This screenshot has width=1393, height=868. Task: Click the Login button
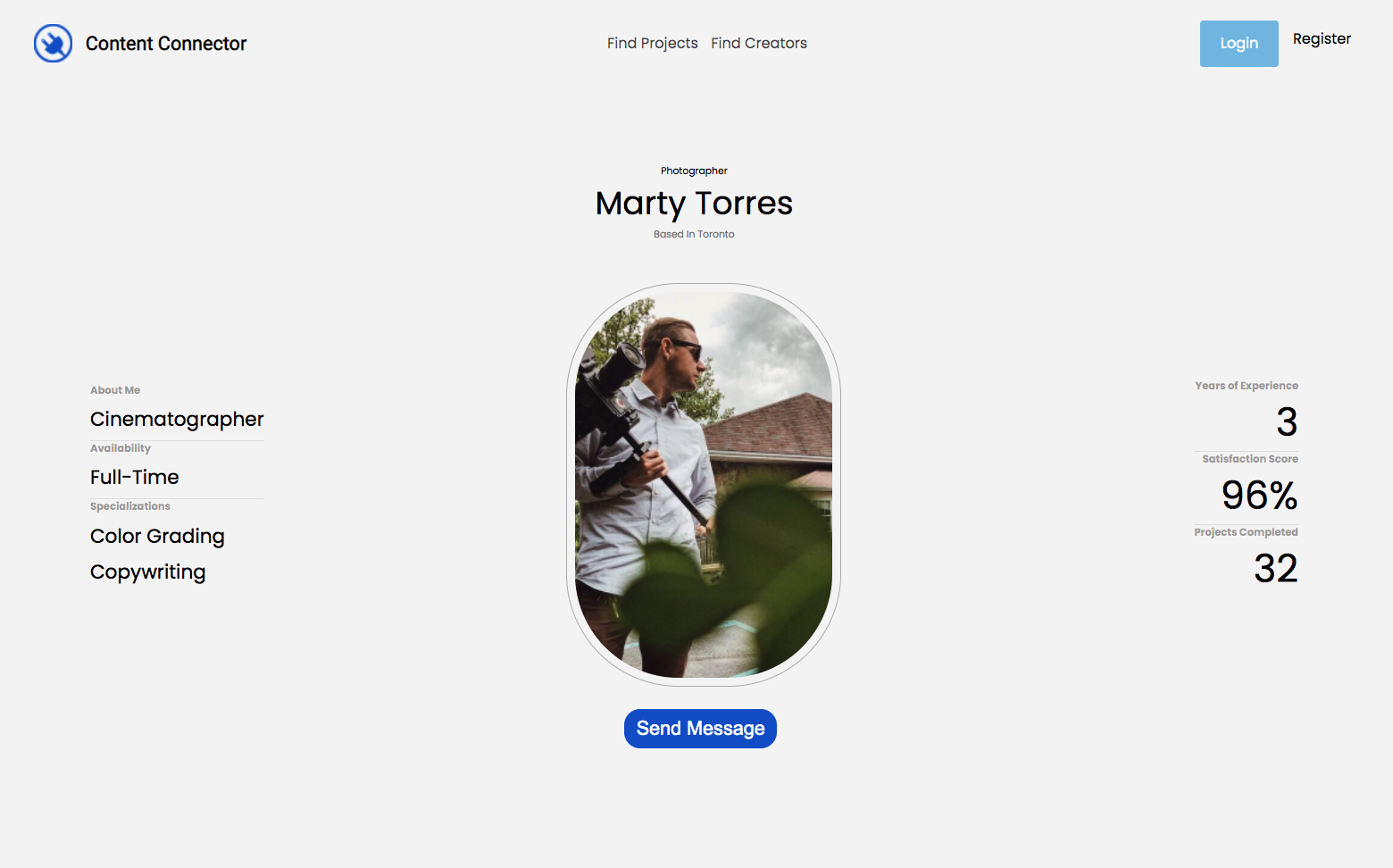[1239, 44]
